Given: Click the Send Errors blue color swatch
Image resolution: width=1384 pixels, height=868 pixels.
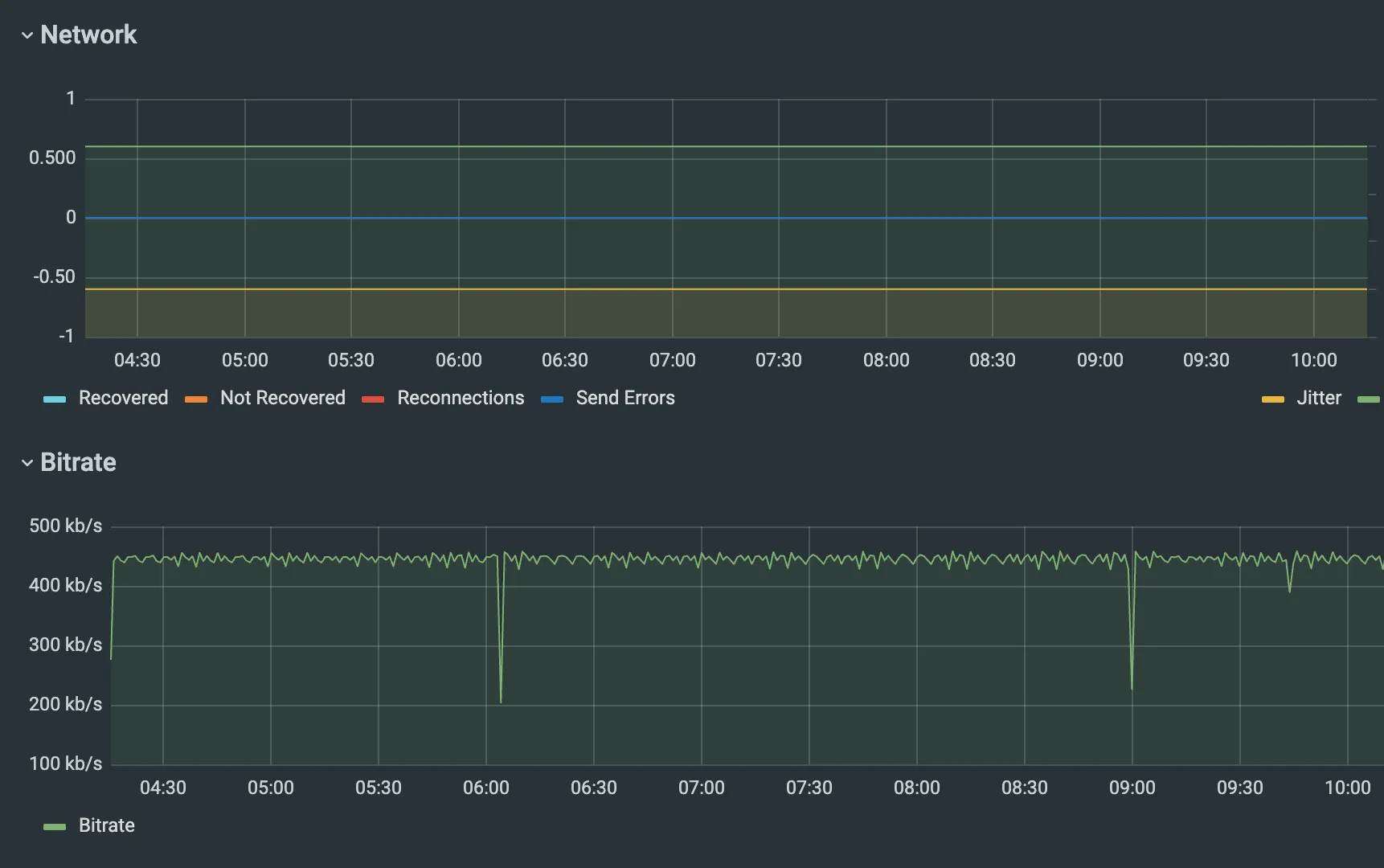Looking at the screenshot, I should point(552,399).
